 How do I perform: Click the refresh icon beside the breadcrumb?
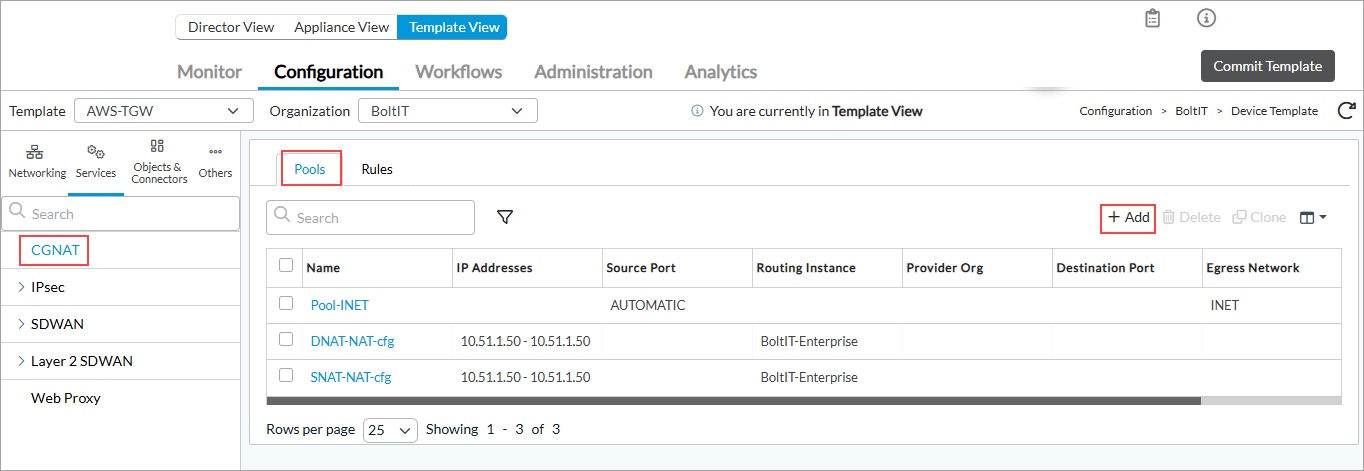click(1346, 111)
